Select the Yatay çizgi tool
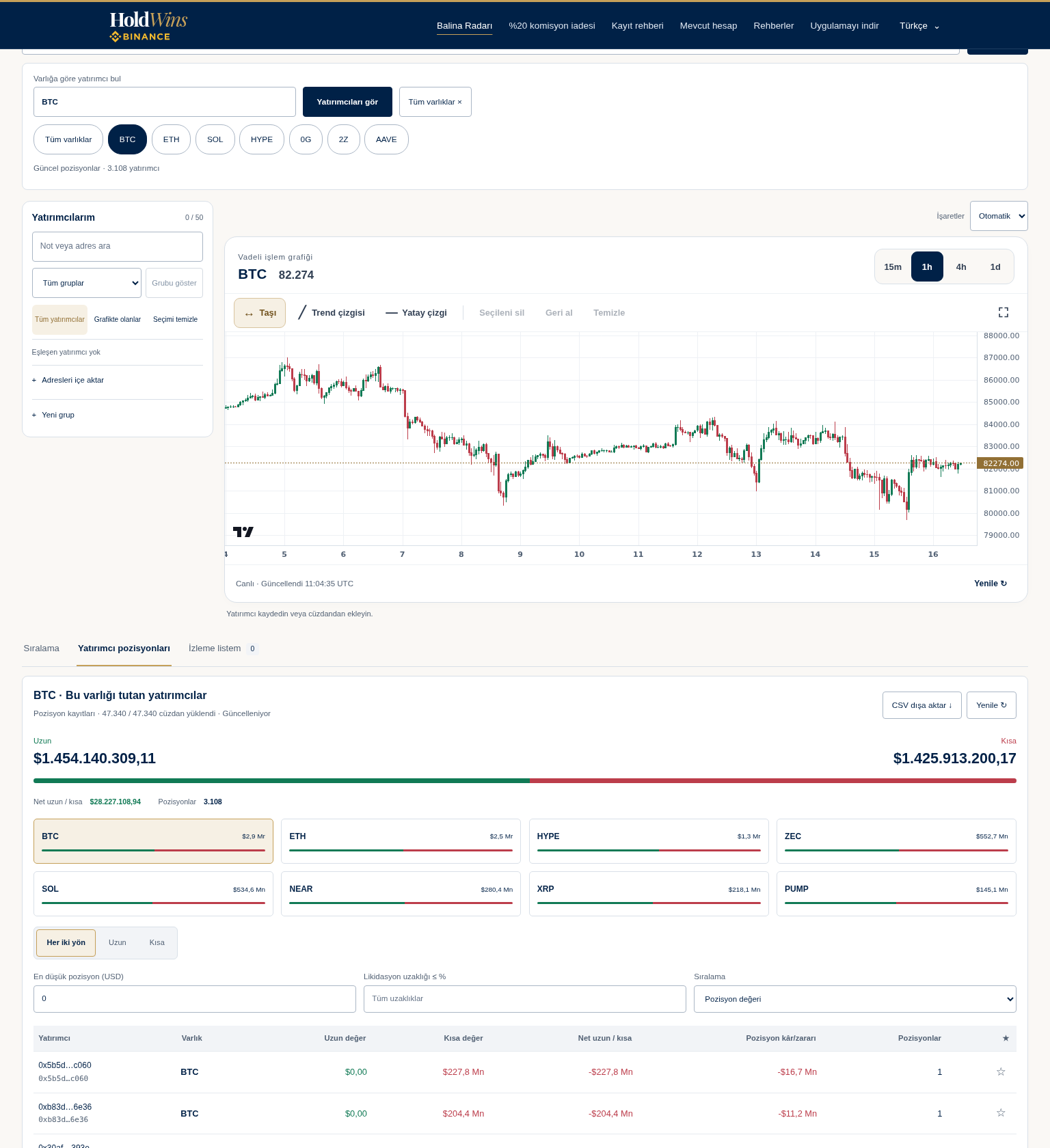 (x=416, y=313)
